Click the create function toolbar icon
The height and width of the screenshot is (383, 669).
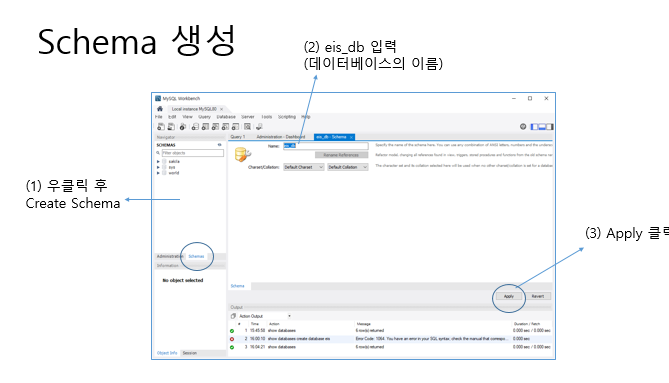[x=235, y=127]
